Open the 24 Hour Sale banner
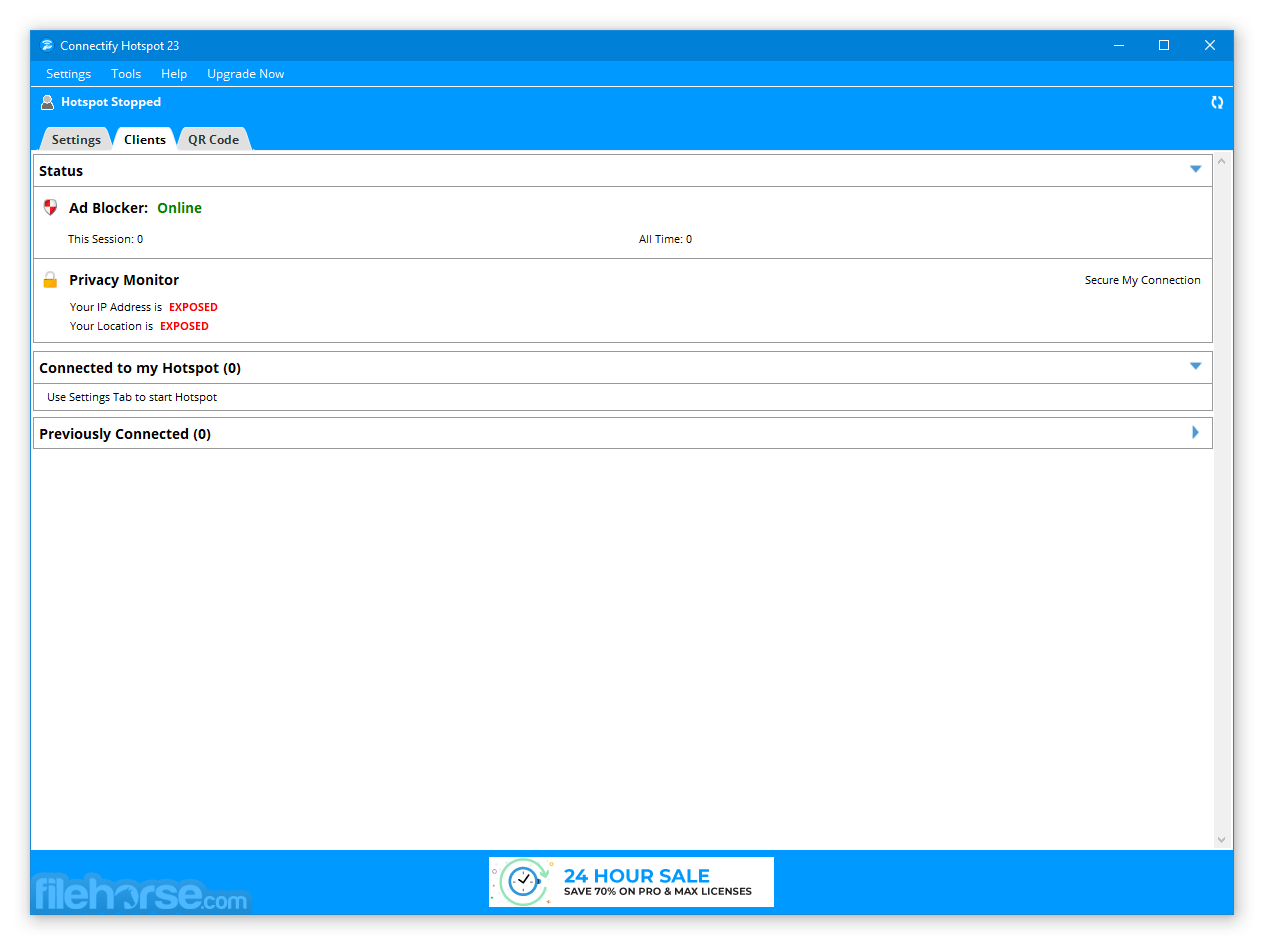1264x945 pixels. [x=631, y=882]
